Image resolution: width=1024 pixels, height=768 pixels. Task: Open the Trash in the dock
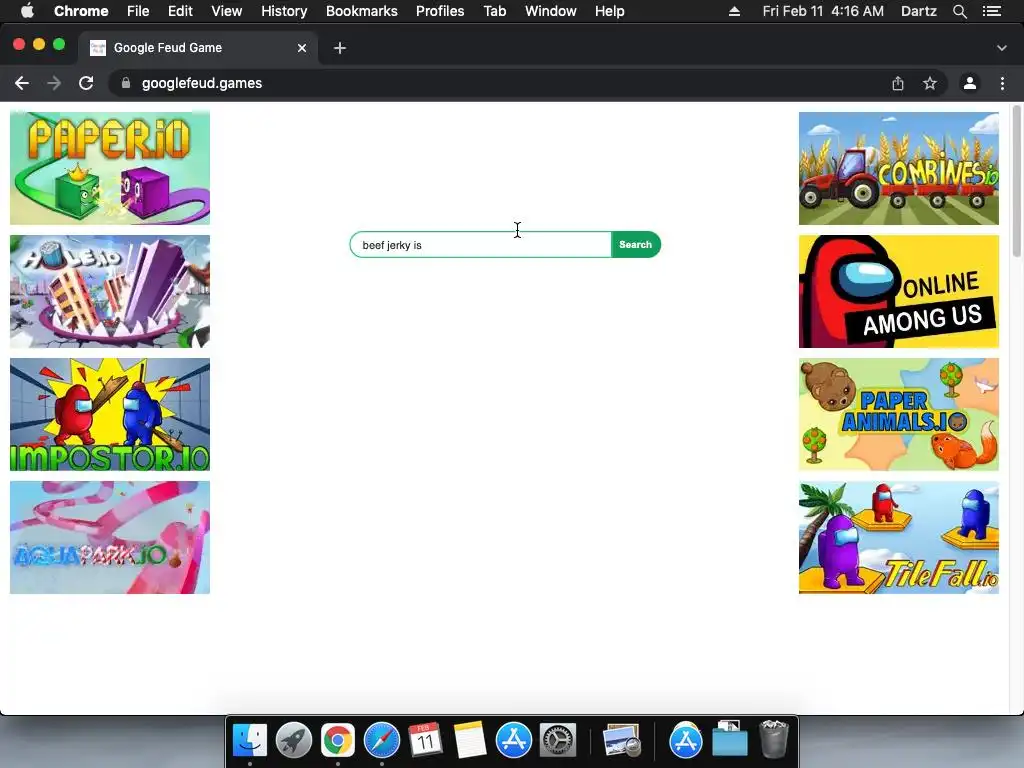[x=774, y=739]
